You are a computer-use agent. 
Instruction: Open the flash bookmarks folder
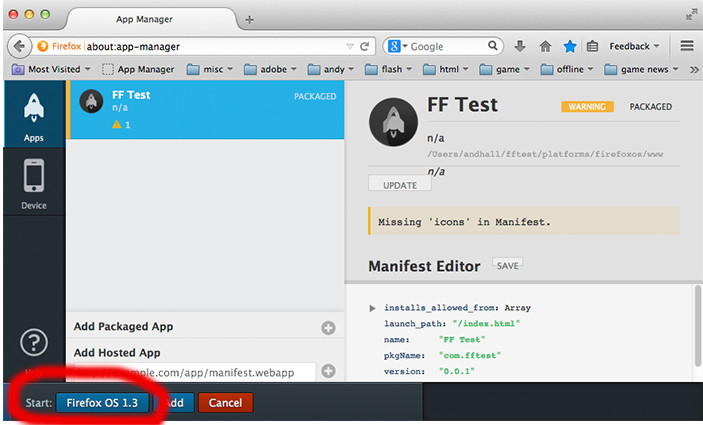(388, 69)
